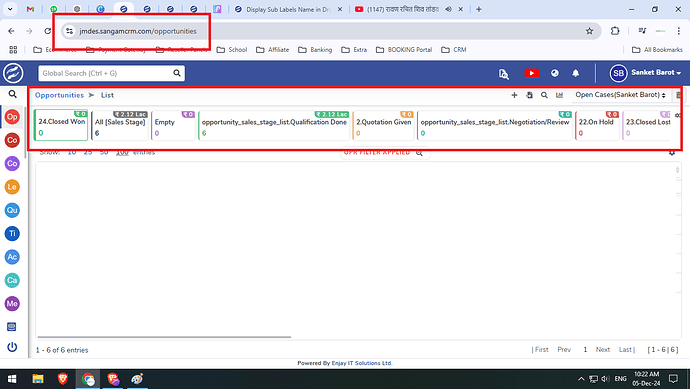Screen dimensions: 690x389
Task: Switch to 'Display Sub Labels Name' tab
Action: click(x=289, y=9)
